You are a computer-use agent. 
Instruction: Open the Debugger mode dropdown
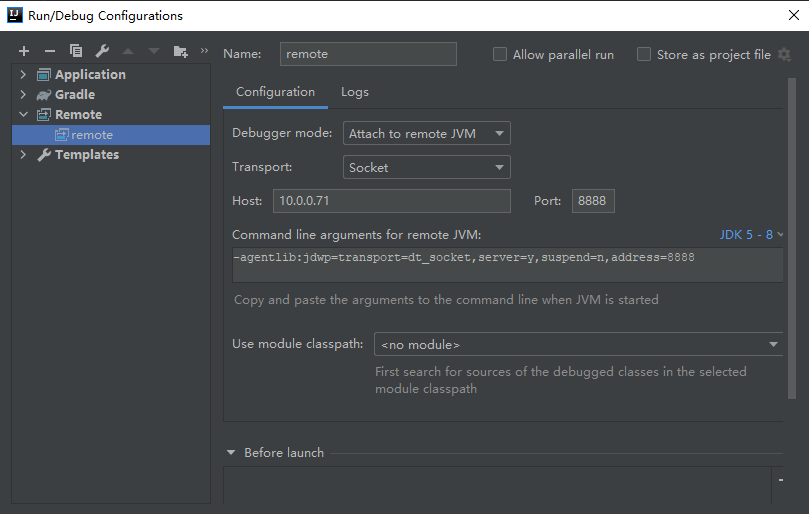[x=426, y=134]
